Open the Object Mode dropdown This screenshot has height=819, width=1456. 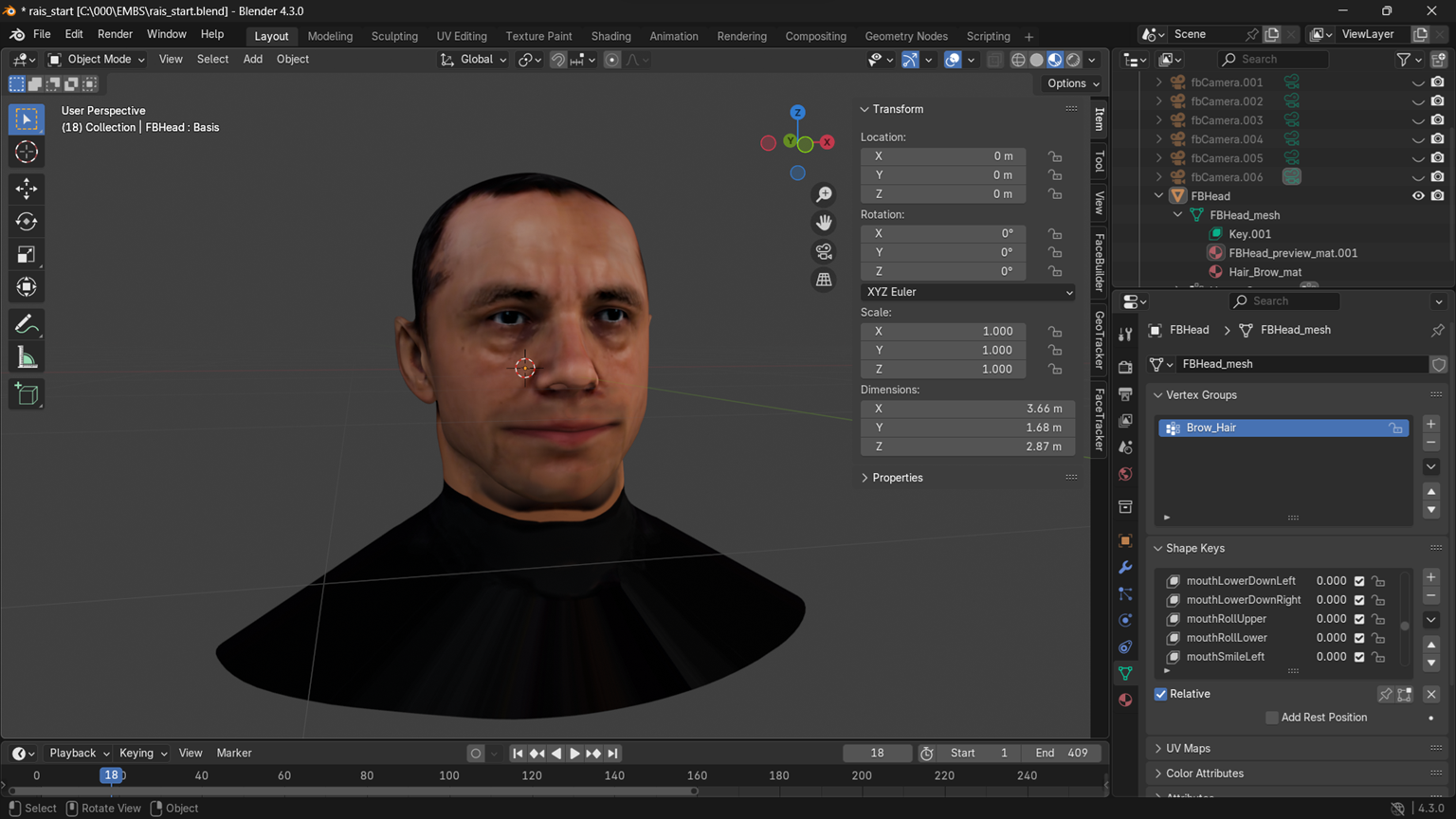[96, 60]
